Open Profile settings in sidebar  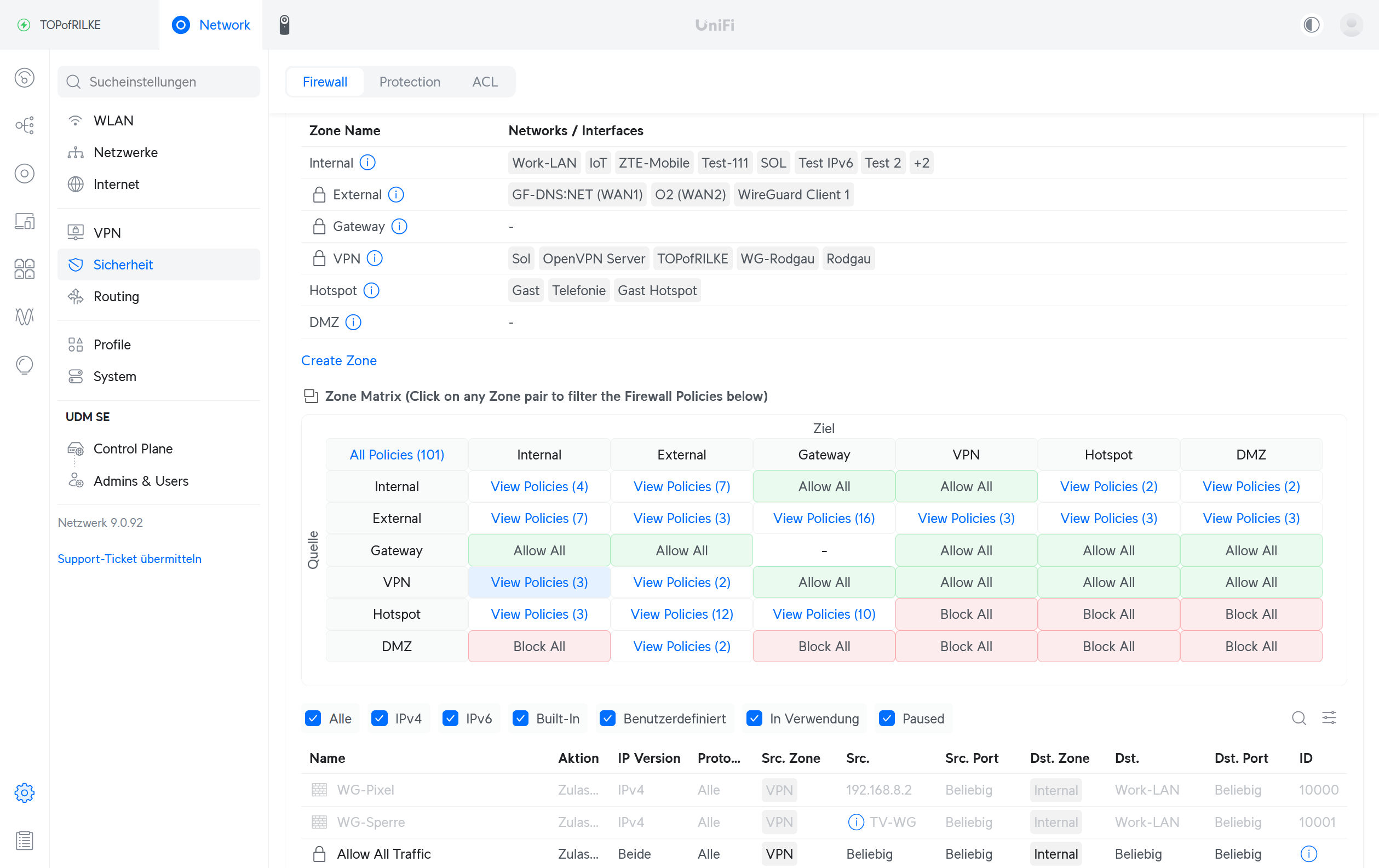[159, 344]
